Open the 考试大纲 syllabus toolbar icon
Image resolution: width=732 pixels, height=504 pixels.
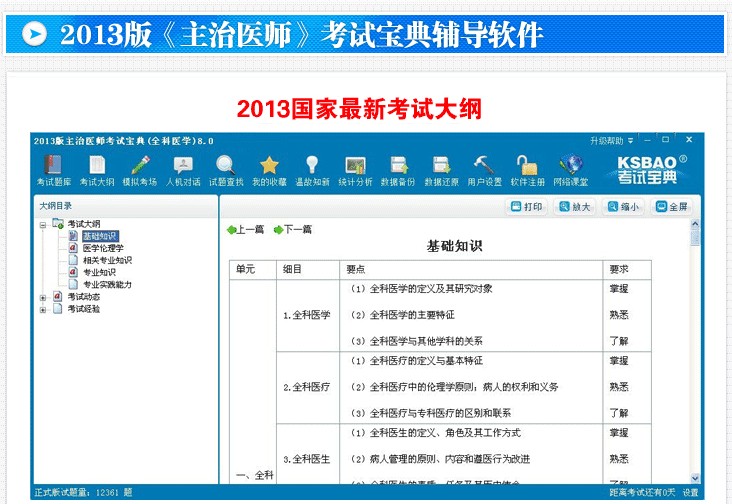coord(97,171)
